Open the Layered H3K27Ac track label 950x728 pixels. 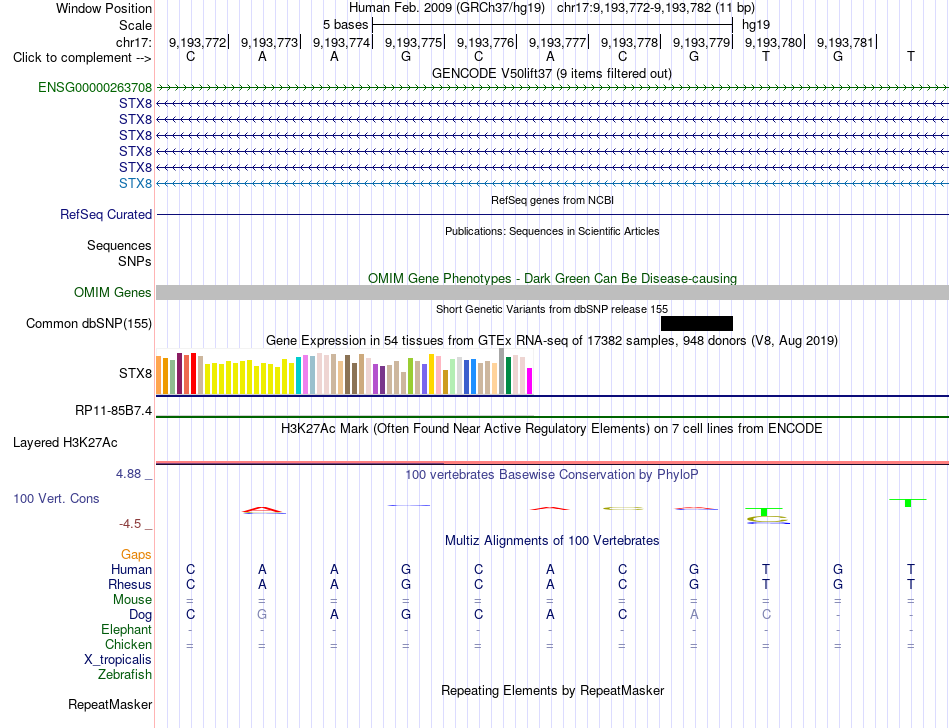[65, 443]
